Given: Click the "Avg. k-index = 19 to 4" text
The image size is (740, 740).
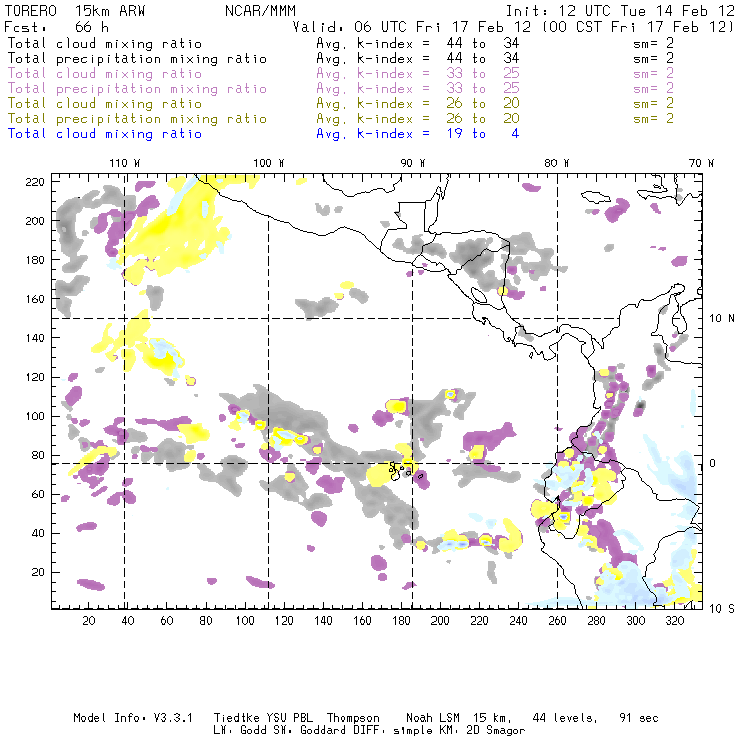Looking at the screenshot, I should [417, 133].
